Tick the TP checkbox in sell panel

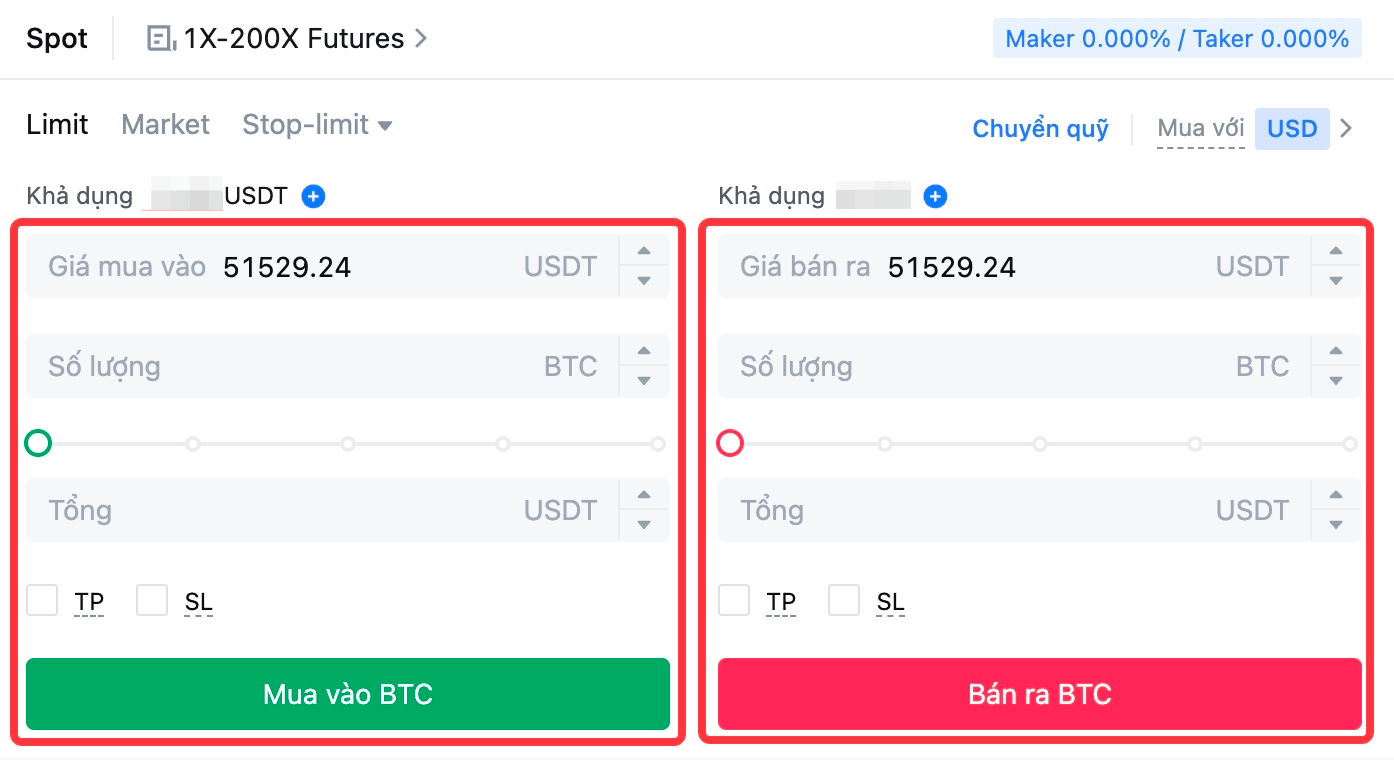[734, 601]
